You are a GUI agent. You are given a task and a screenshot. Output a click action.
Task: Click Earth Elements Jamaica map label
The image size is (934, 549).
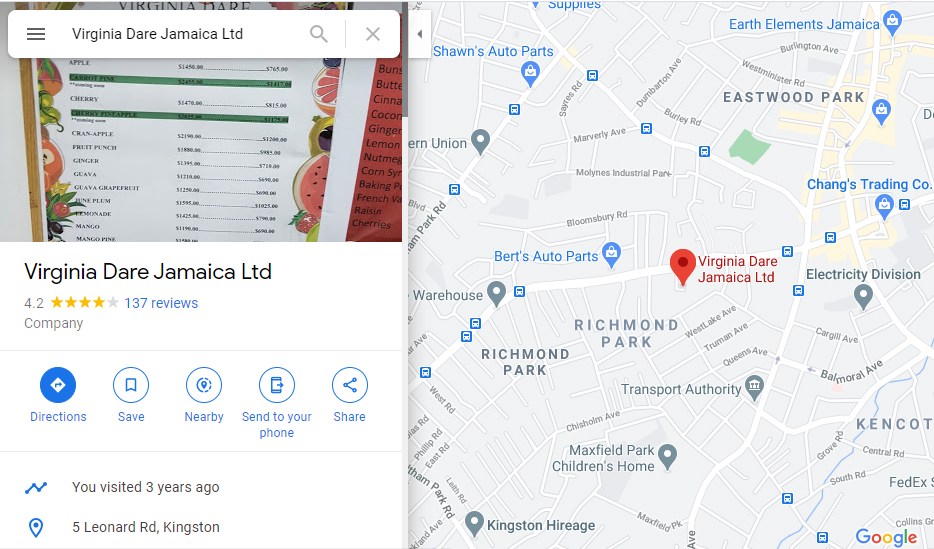click(x=804, y=24)
